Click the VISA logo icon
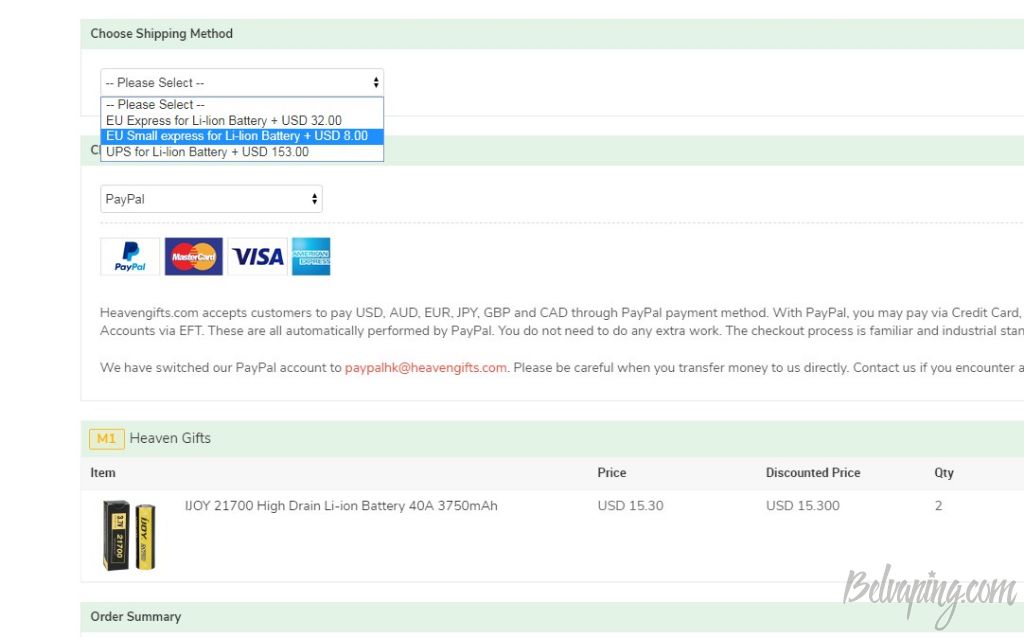Viewport: 1024px width, 637px height. pos(257,256)
